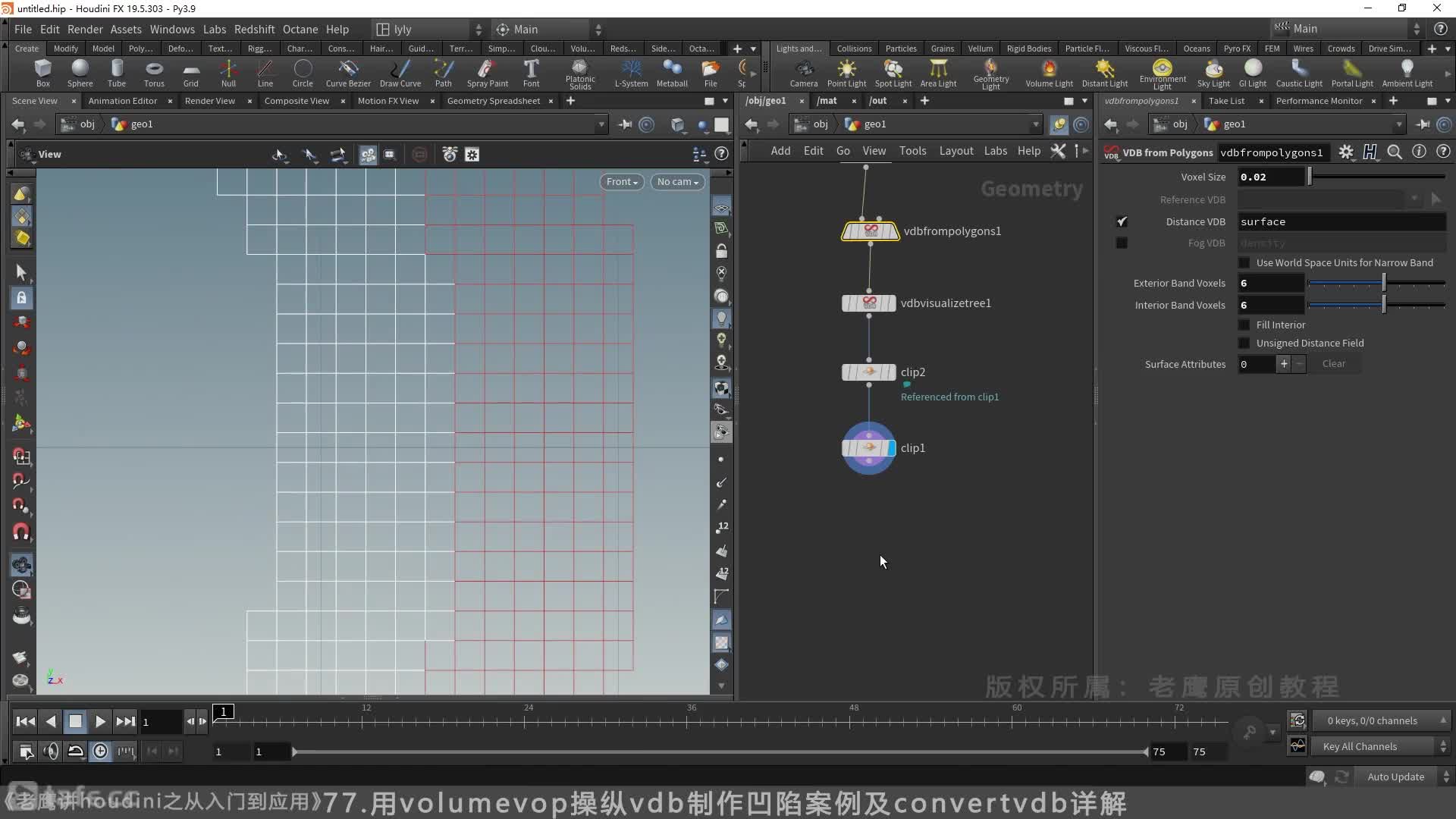Image resolution: width=1456 pixels, height=819 pixels.
Task: Enable Use World Space Units for Narrow Band
Action: click(1244, 262)
